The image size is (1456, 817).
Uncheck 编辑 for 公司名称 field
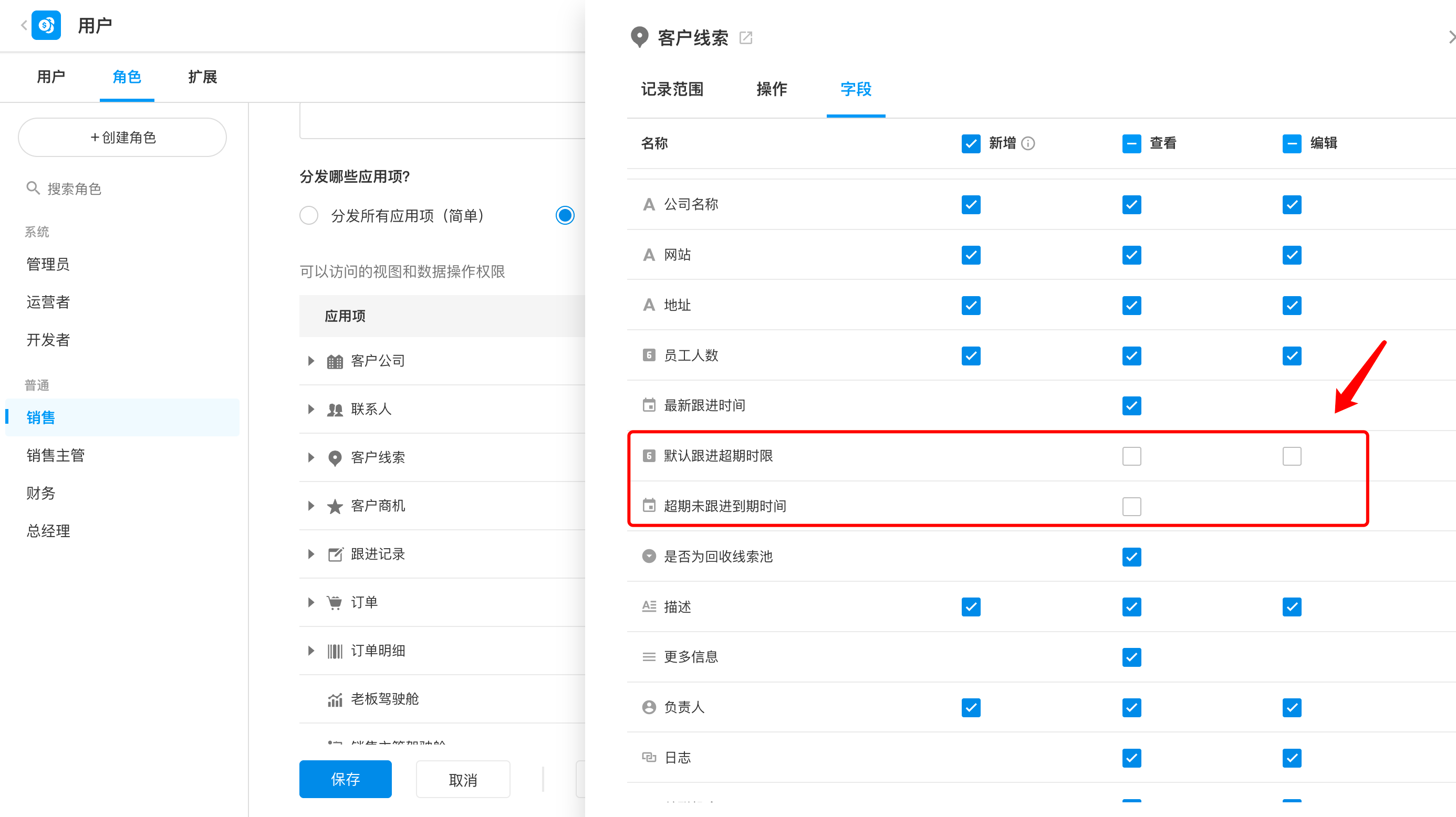[1292, 205]
